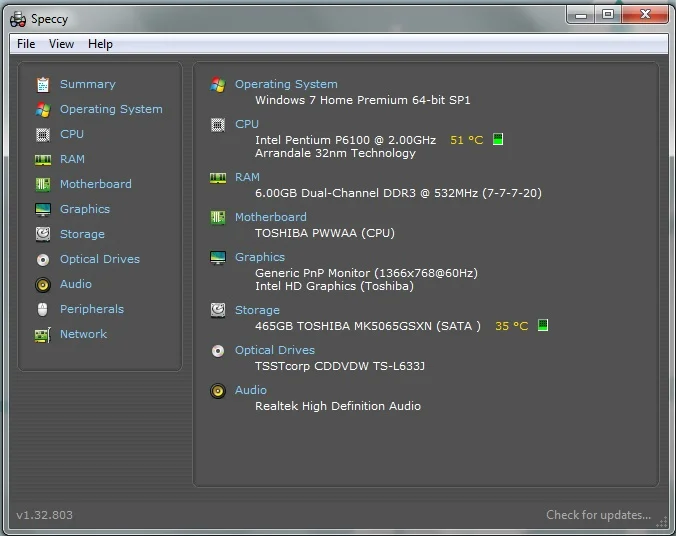This screenshot has height=536, width=676.
Task: Click the v1.32.803 version label
Action: [44, 515]
